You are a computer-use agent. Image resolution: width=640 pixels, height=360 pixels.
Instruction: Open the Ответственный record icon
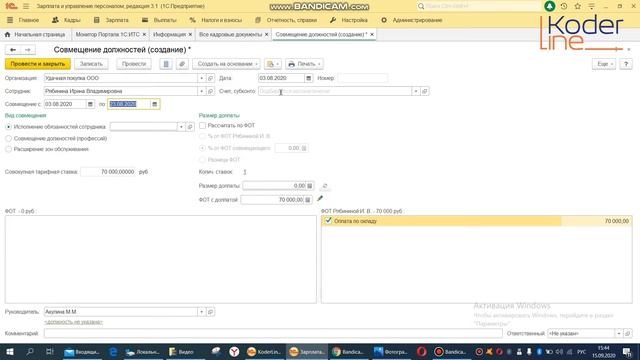click(x=628, y=333)
